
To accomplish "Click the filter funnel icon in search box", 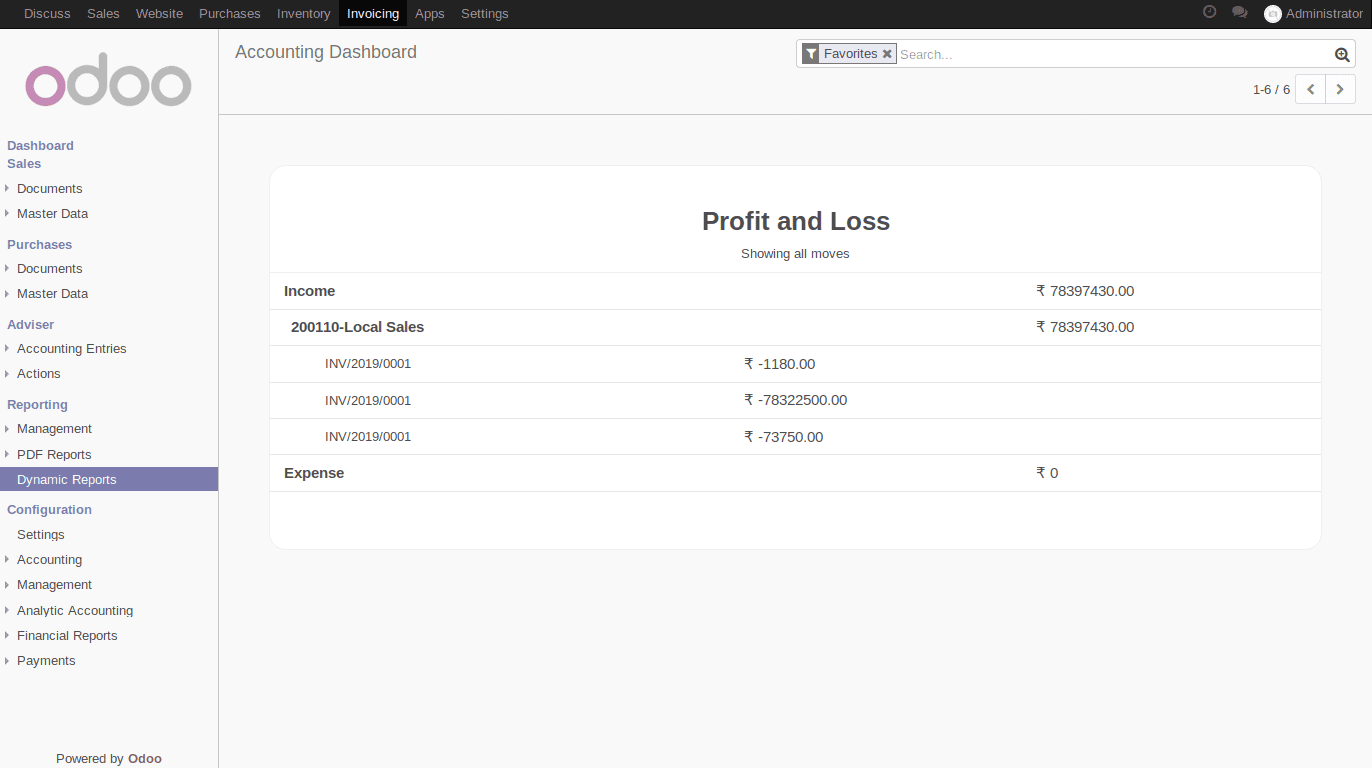I will [811, 54].
